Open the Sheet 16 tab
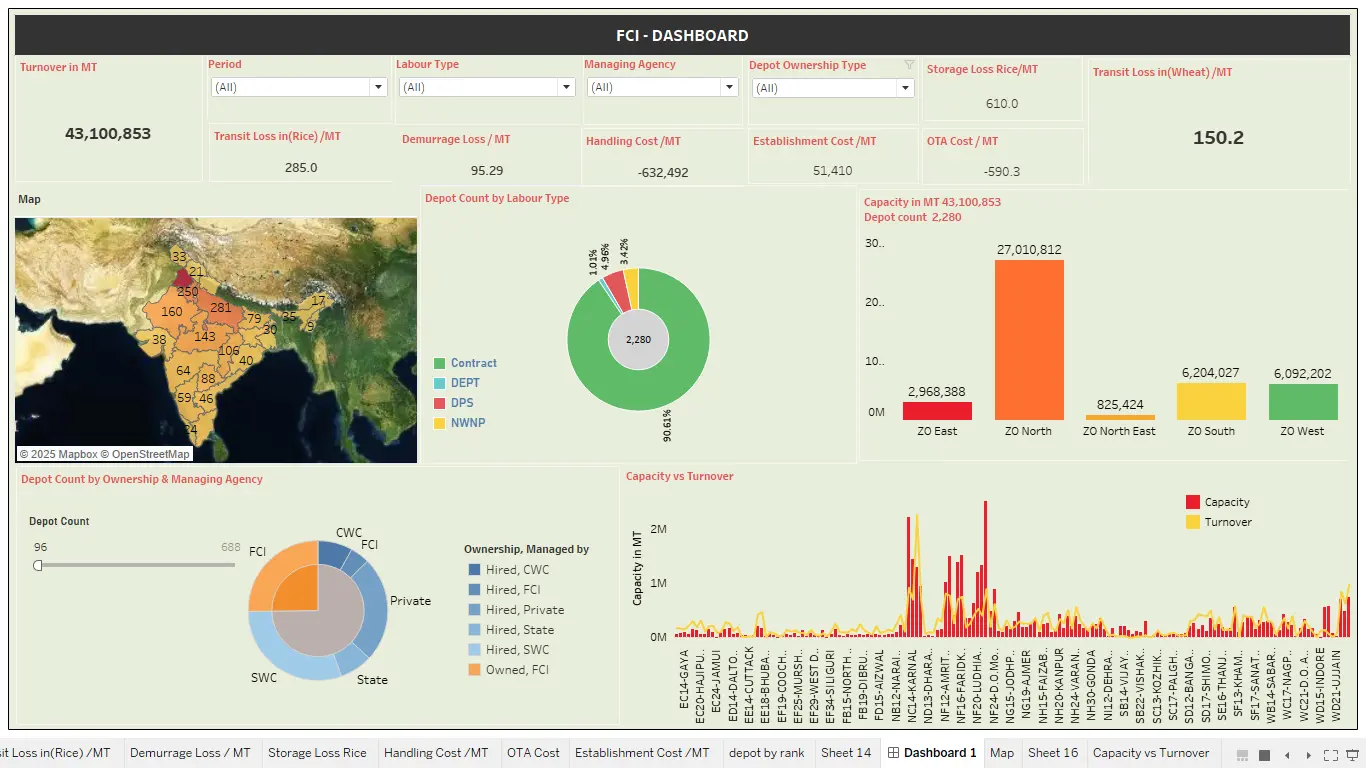1366x768 pixels. 1053,753
